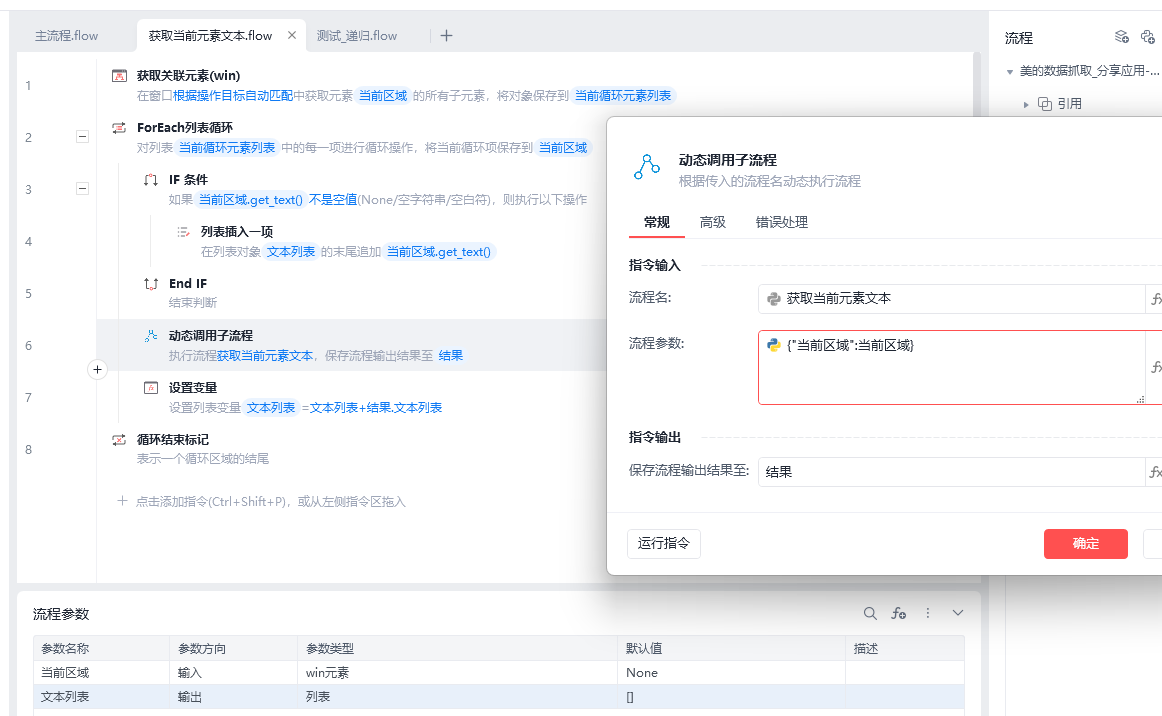Click the first add icon in 流程 panel header

coord(1121,36)
